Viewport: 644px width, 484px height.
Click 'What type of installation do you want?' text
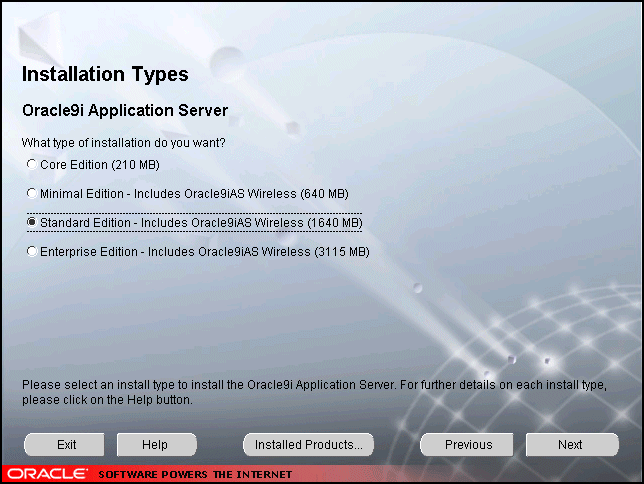coord(123,143)
